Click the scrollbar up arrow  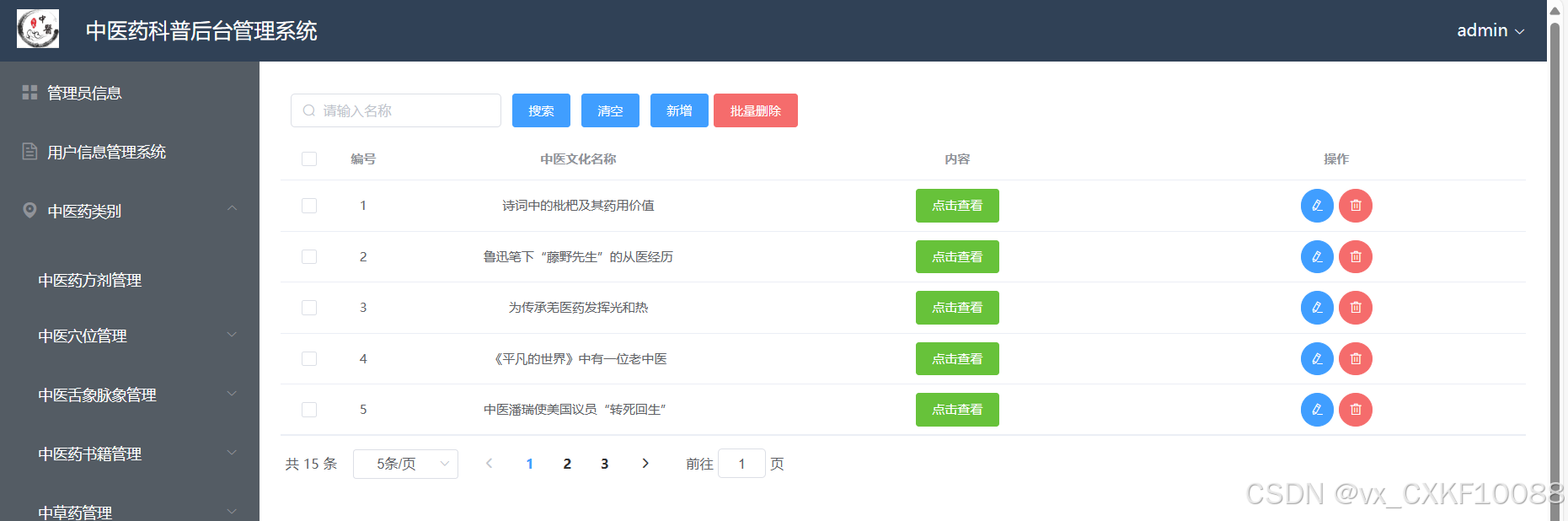pos(1555,10)
